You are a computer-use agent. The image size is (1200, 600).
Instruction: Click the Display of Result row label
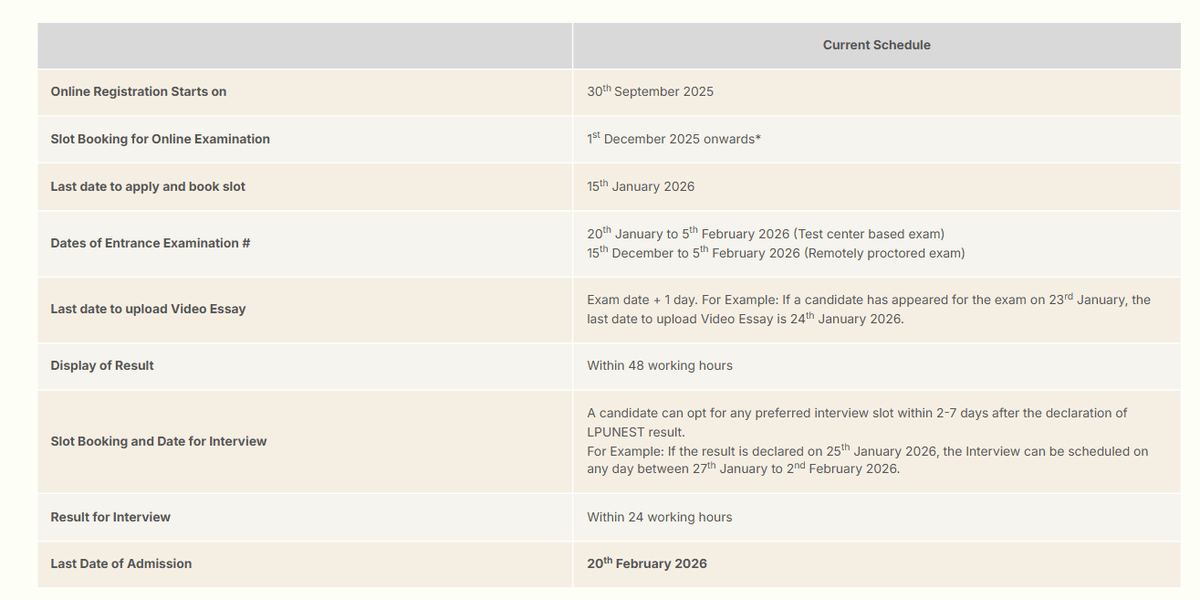pyautogui.click(x=102, y=366)
